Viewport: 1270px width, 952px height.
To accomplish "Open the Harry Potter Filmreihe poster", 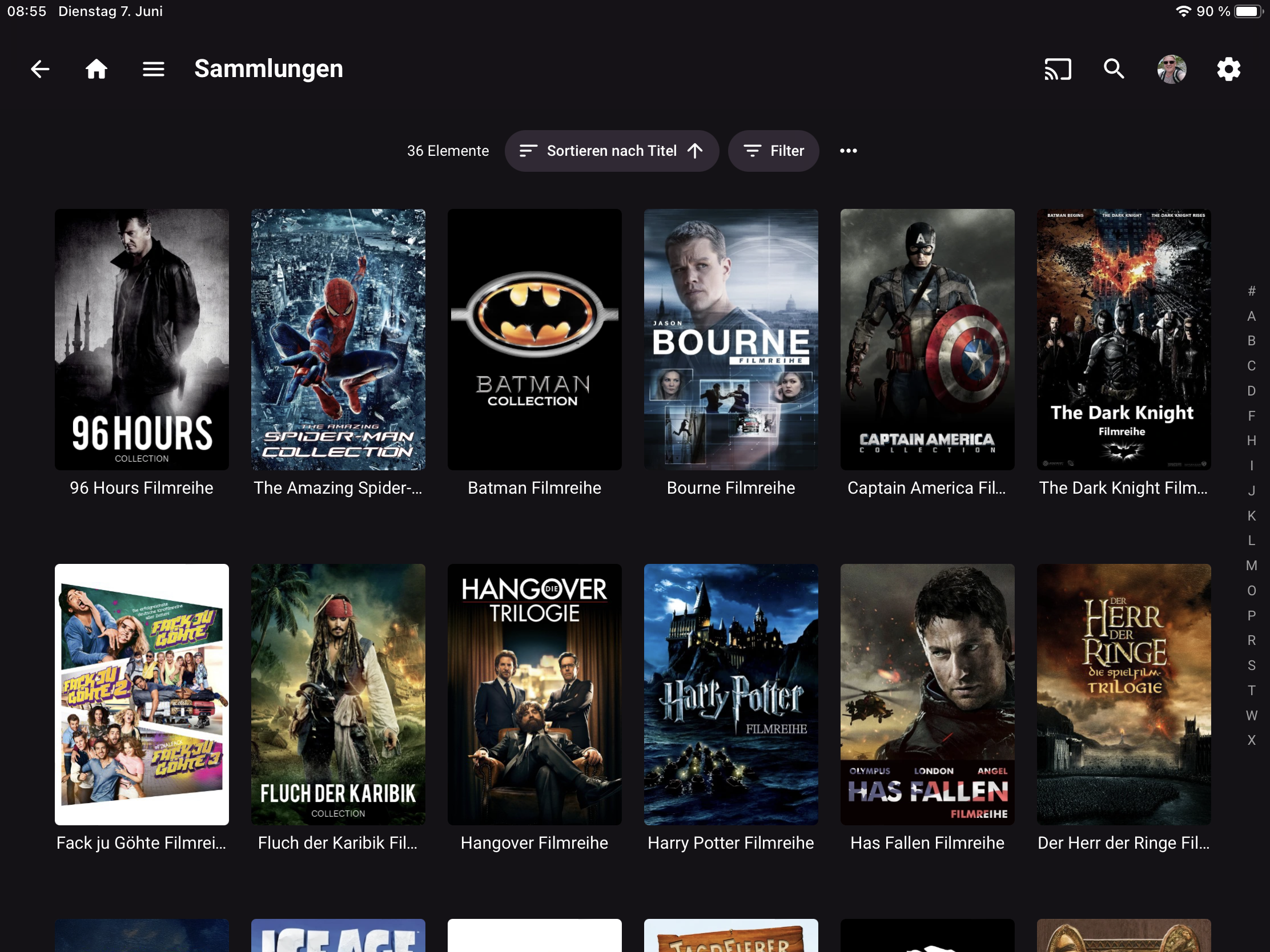I will coord(731,695).
